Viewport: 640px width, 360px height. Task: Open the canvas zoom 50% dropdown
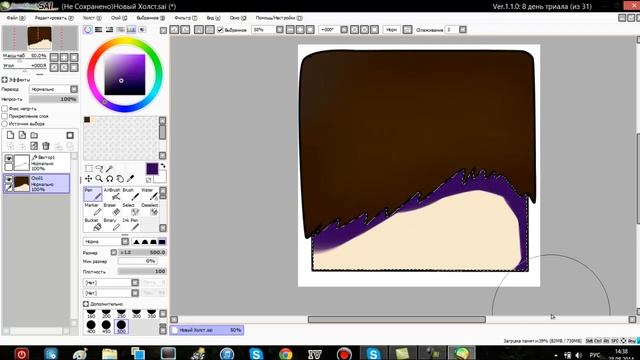click(x=280, y=30)
